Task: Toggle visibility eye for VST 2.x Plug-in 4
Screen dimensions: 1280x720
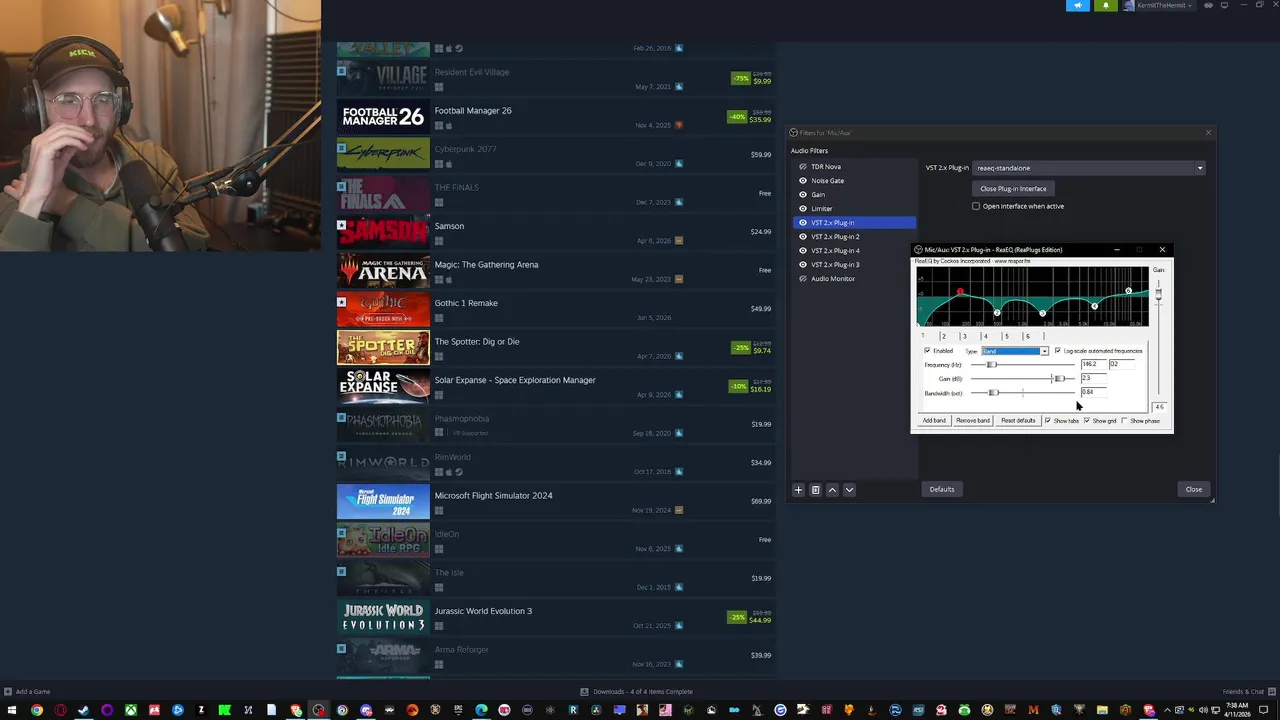Action: (x=802, y=251)
